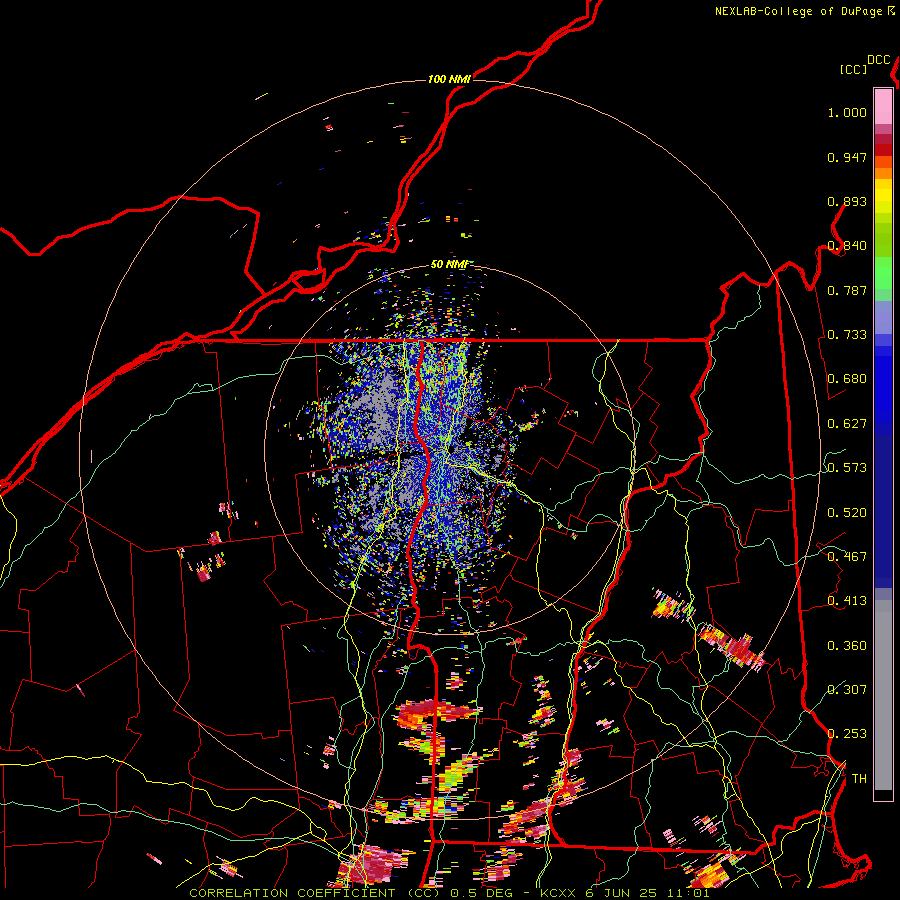Pick the gray color bar segment
Screen dimensions: 900x900
(883, 695)
